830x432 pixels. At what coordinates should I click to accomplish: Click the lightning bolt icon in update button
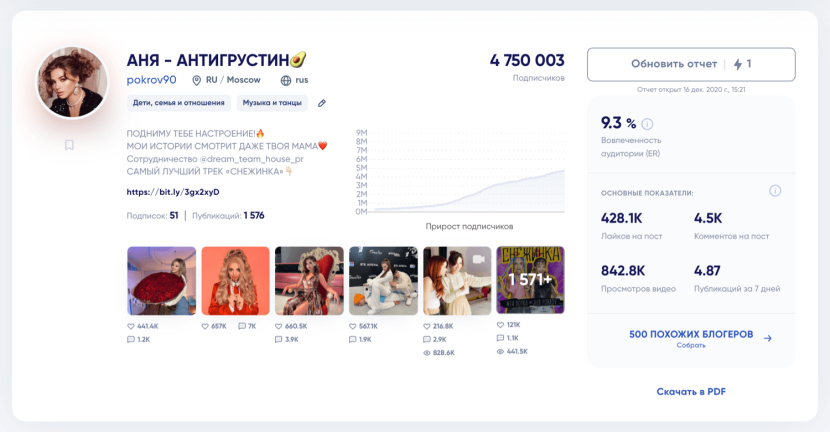tap(738, 64)
